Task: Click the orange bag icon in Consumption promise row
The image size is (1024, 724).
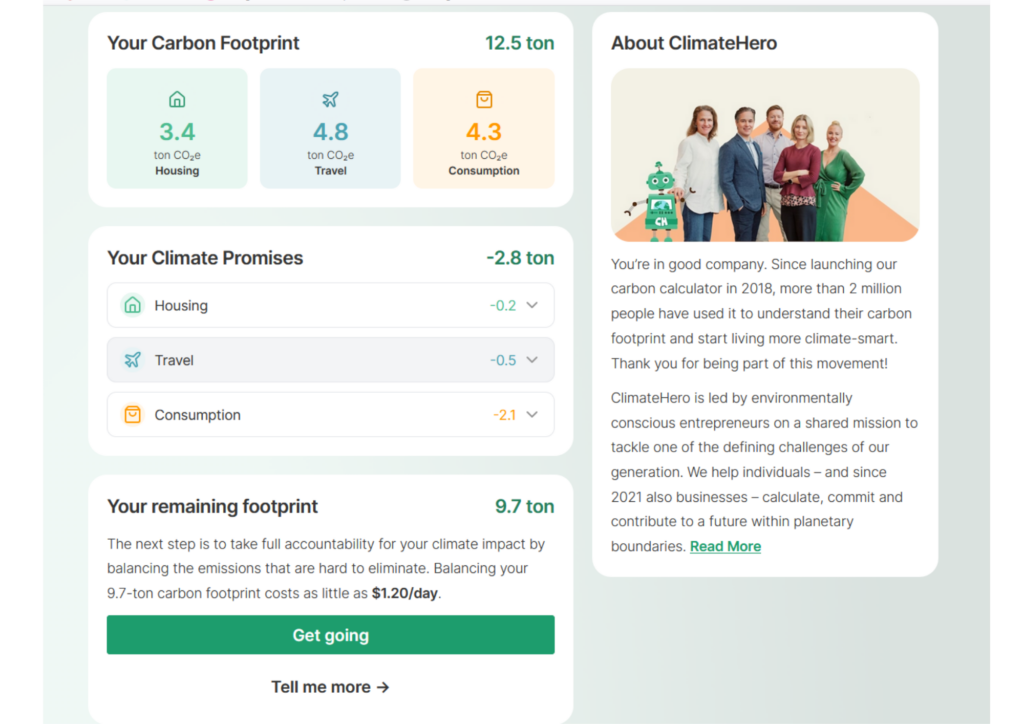Action: click(x=132, y=415)
